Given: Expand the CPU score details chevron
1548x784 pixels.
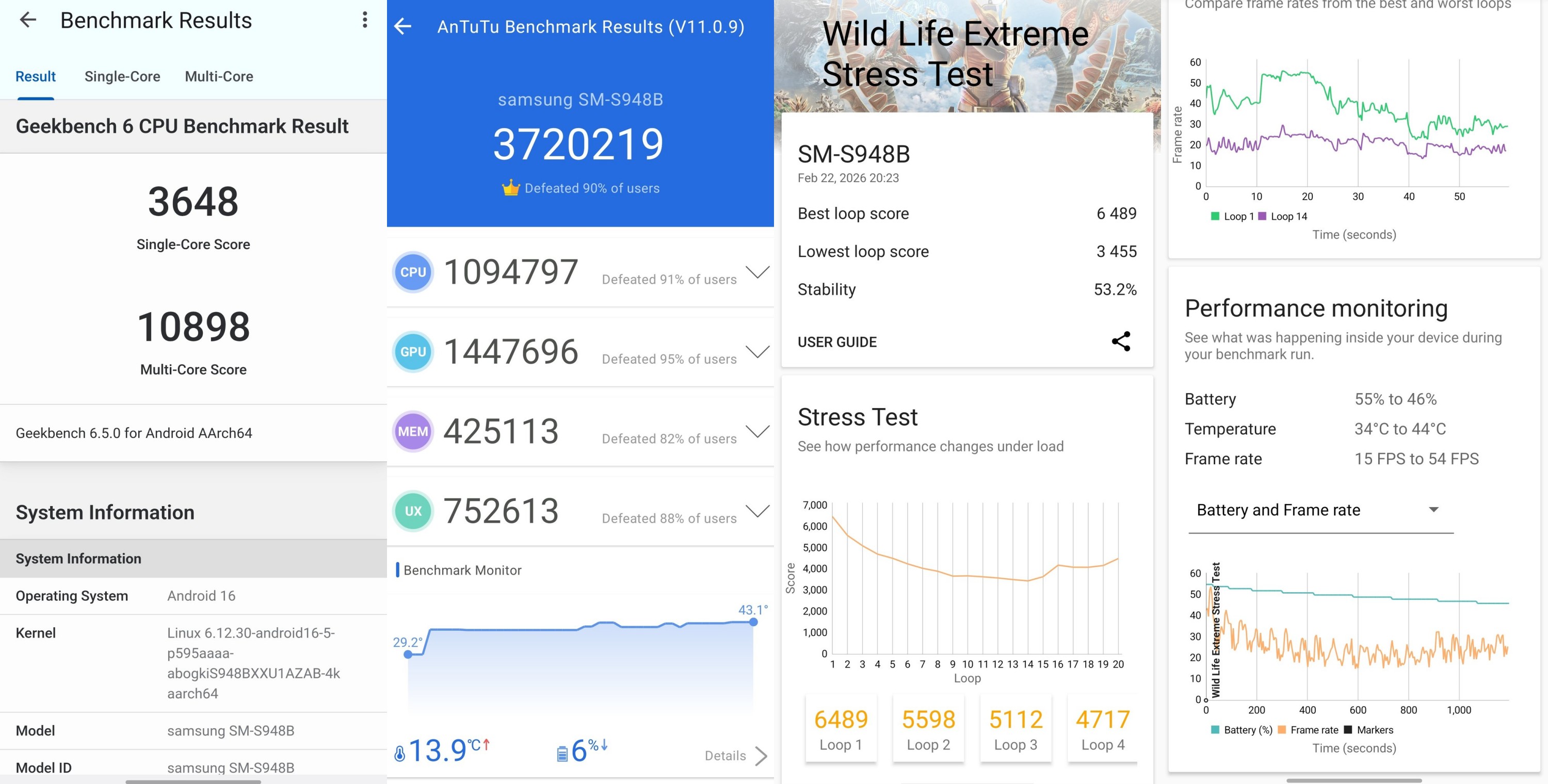Looking at the screenshot, I should pos(757,272).
